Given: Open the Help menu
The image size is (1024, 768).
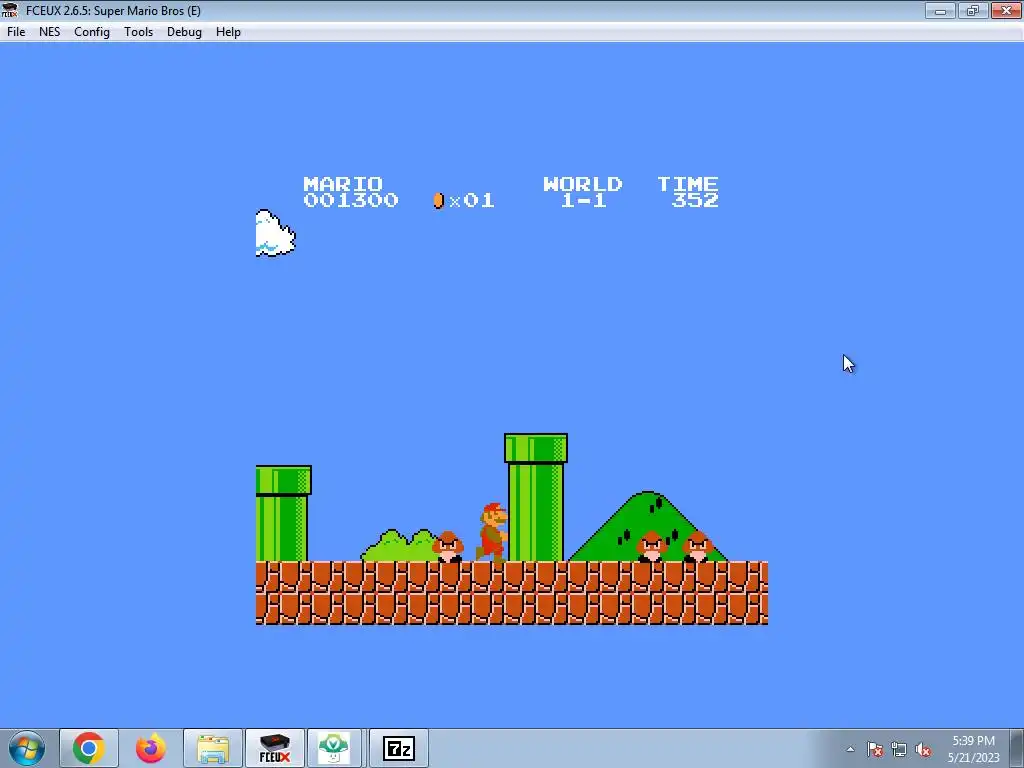Looking at the screenshot, I should tap(228, 32).
